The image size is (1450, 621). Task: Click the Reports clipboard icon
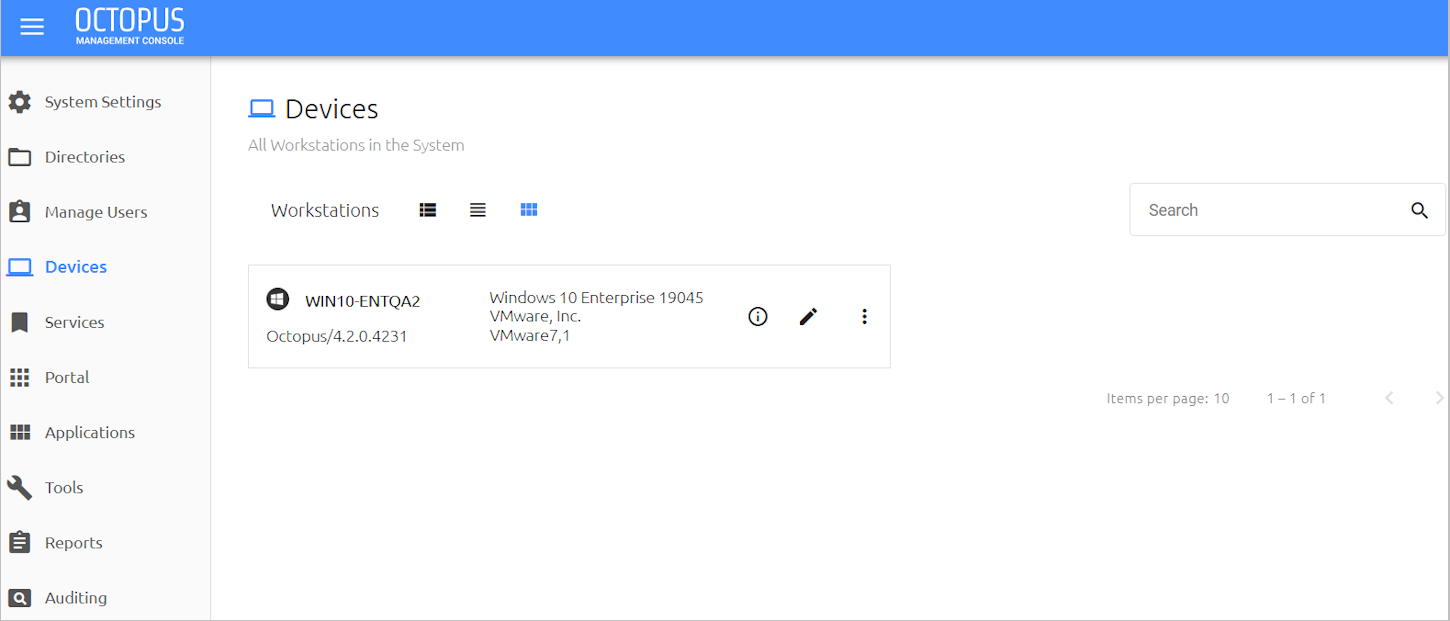click(19, 542)
